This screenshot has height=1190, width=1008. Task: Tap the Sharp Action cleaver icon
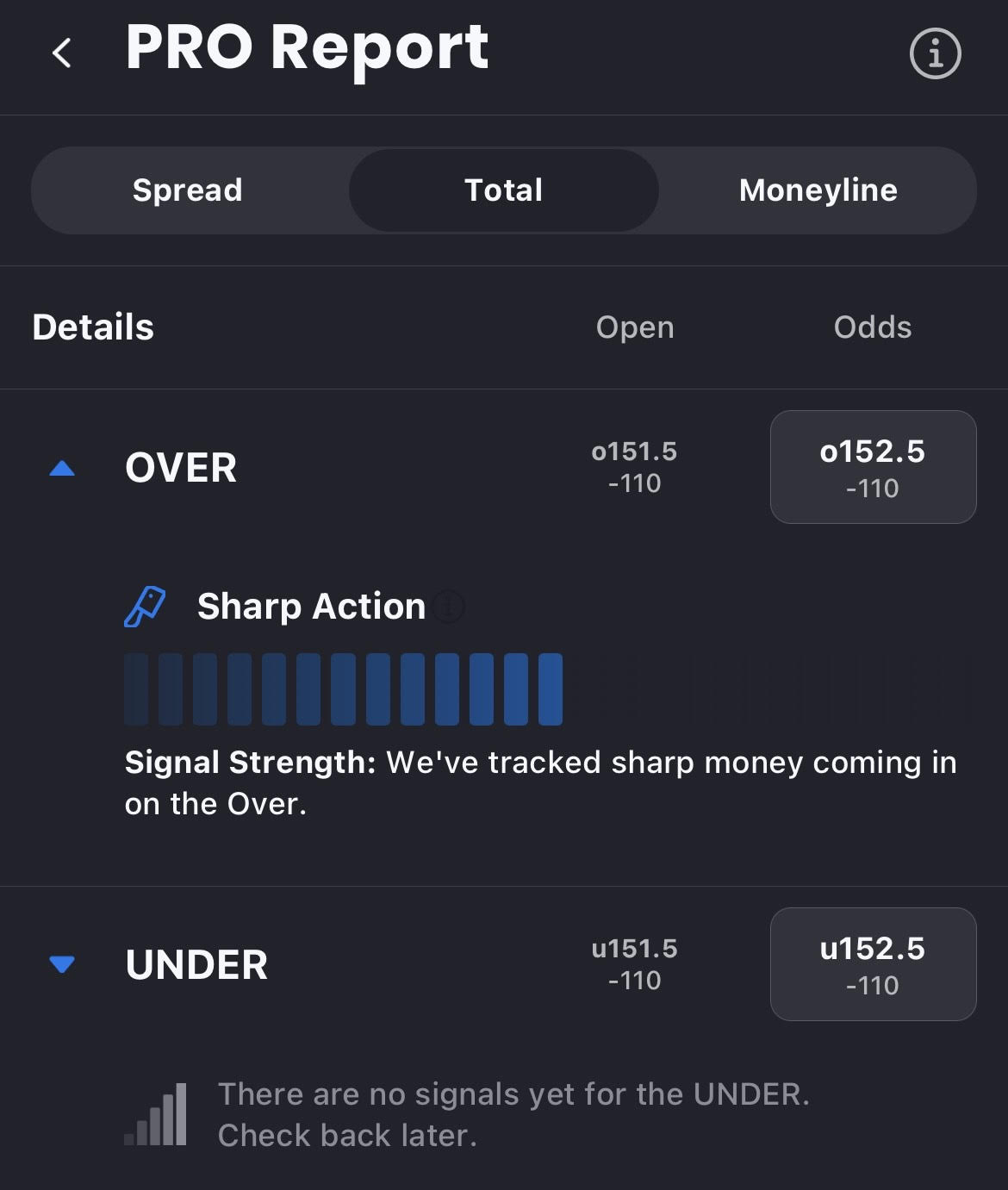pyautogui.click(x=145, y=607)
